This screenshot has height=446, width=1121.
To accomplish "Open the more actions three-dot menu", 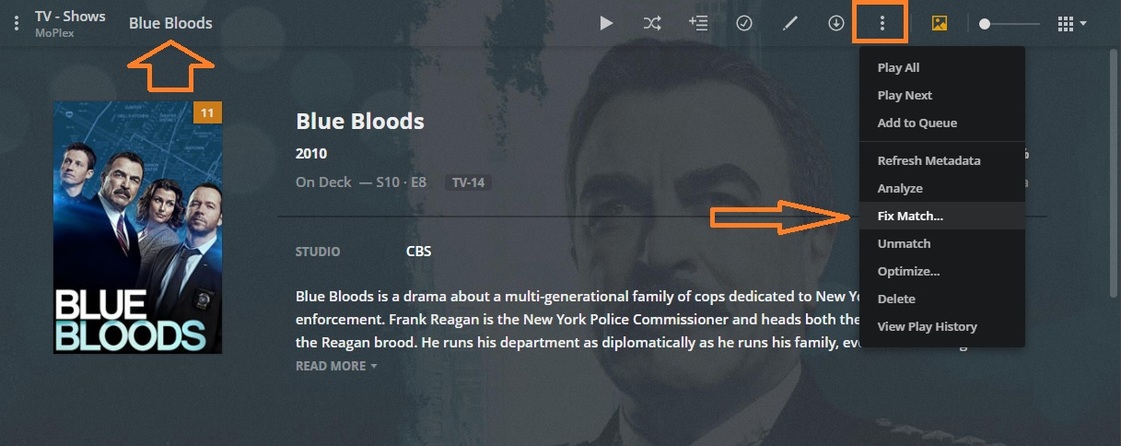I will coord(882,24).
